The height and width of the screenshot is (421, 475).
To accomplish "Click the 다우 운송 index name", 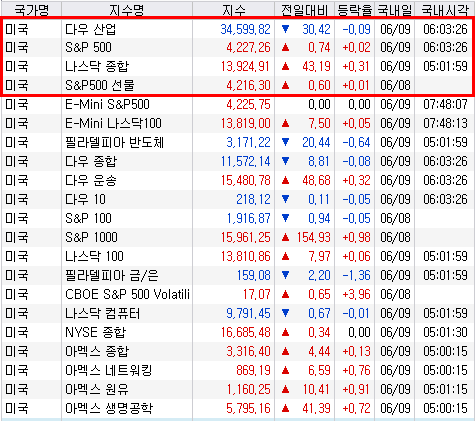I will pyautogui.click(x=91, y=180).
